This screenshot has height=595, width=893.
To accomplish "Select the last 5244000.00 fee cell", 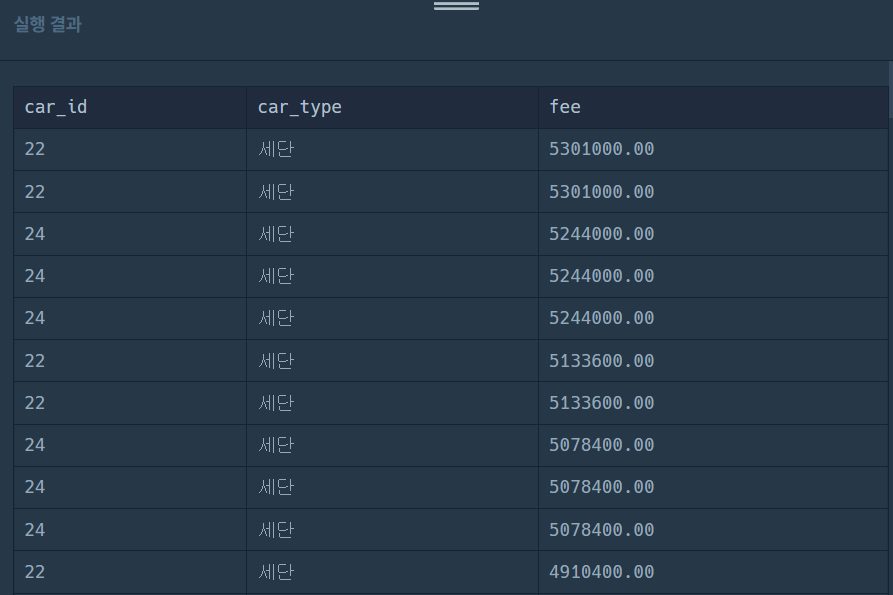I will [x=601, y=318].
